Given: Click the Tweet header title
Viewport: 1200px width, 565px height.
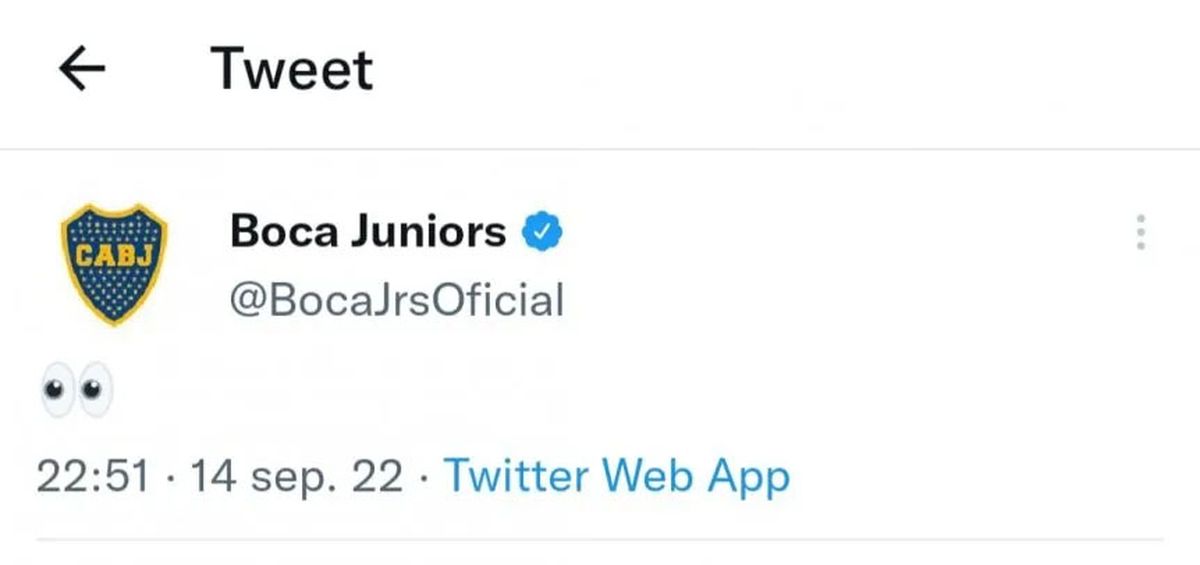Looking at the screenshot, I should tap(291, 70).
